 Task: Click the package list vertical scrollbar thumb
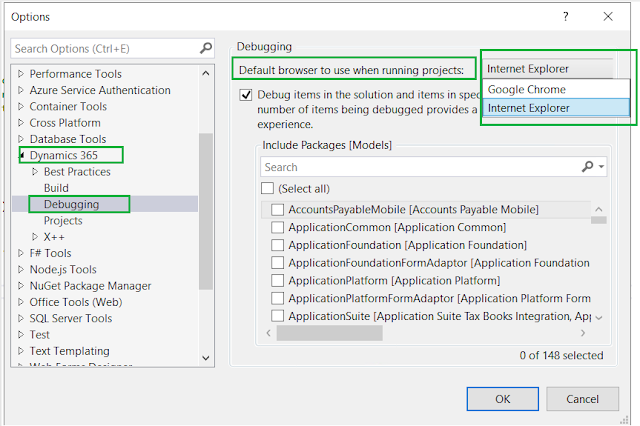(599, 220)
